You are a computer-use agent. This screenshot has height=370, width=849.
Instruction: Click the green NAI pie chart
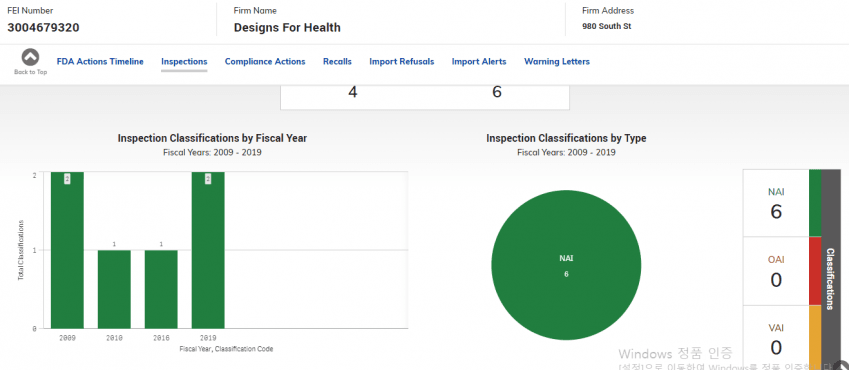566,265
